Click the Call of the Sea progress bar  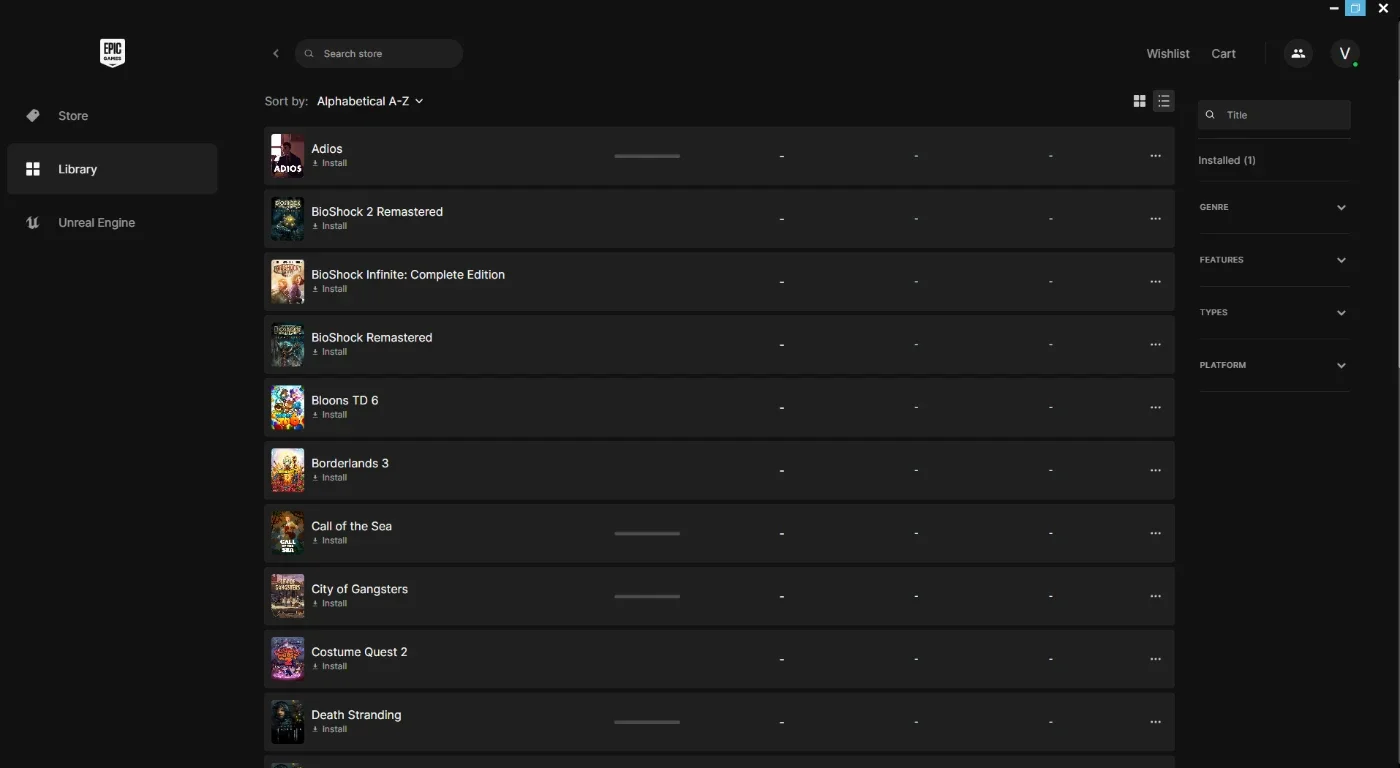tap(647, 533)
